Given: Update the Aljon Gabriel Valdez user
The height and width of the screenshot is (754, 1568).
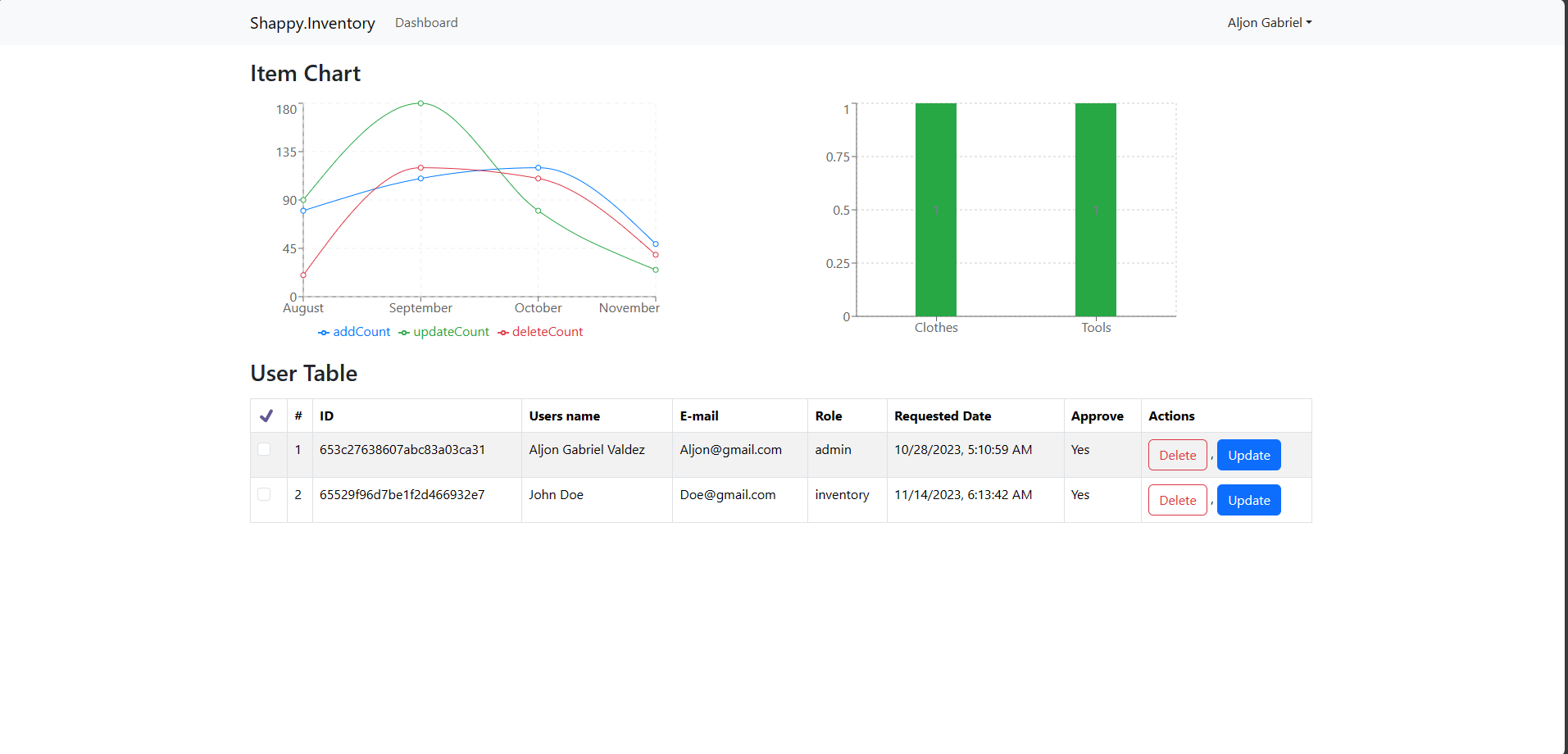Looking at the screenshot, I should point(1248,455).
